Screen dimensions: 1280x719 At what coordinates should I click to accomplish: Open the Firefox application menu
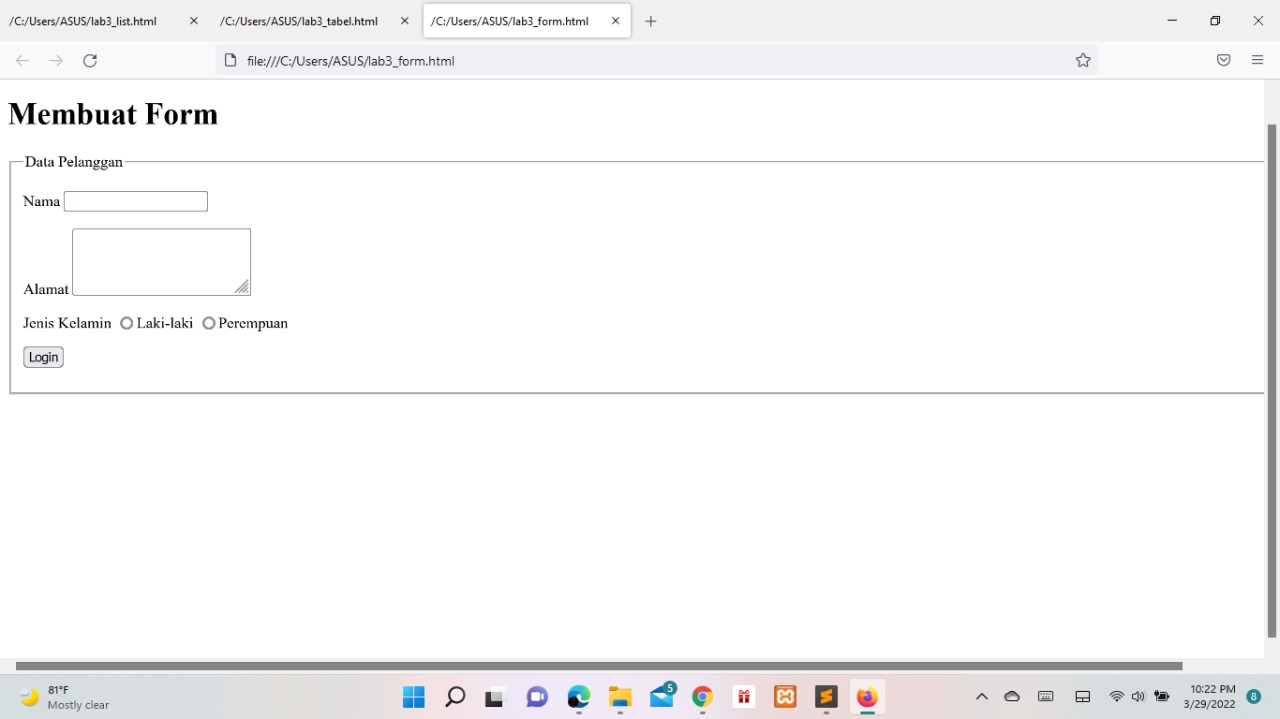(x=1257, y=61)
